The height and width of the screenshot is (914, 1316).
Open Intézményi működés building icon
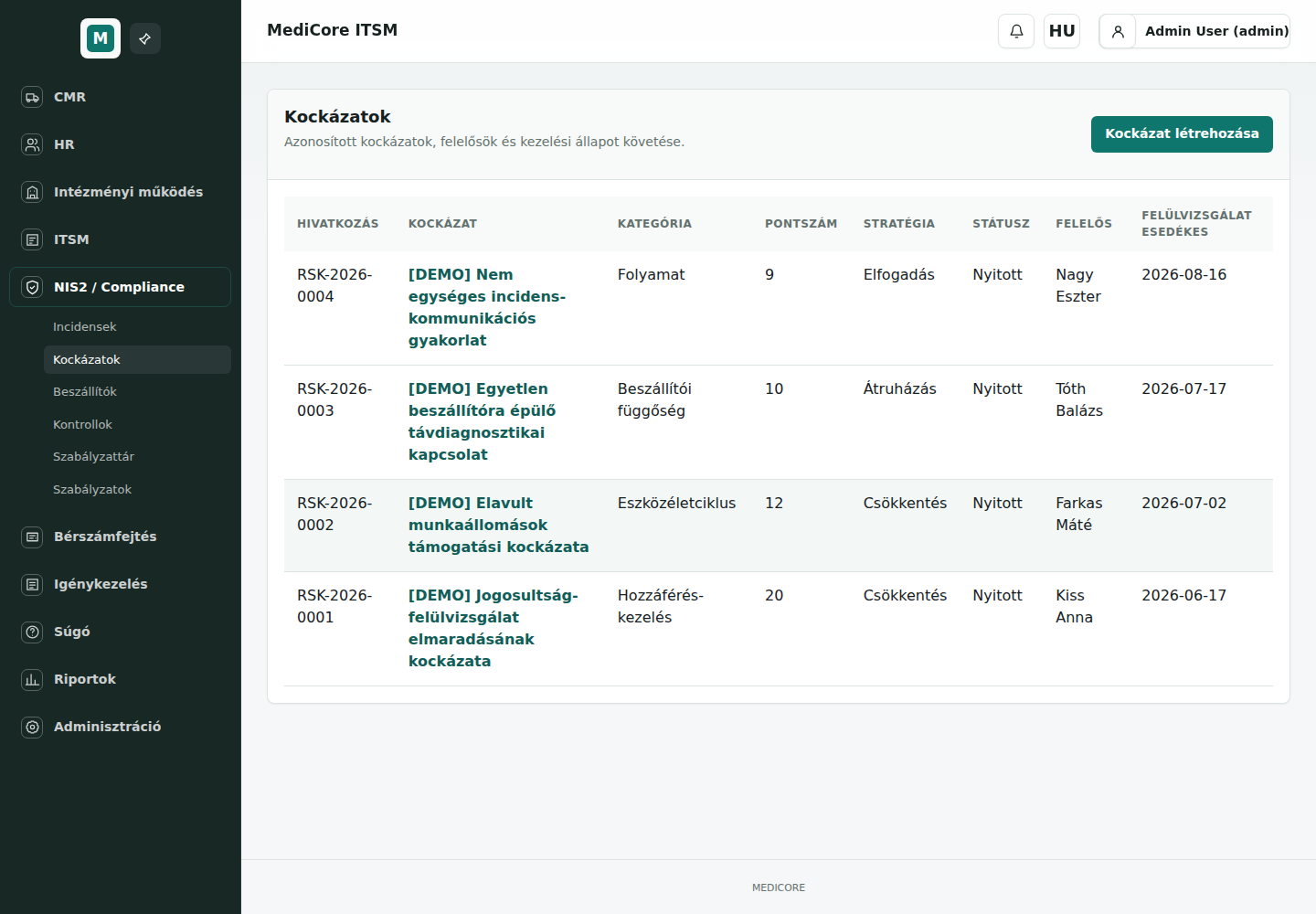[x=32, y=192]
